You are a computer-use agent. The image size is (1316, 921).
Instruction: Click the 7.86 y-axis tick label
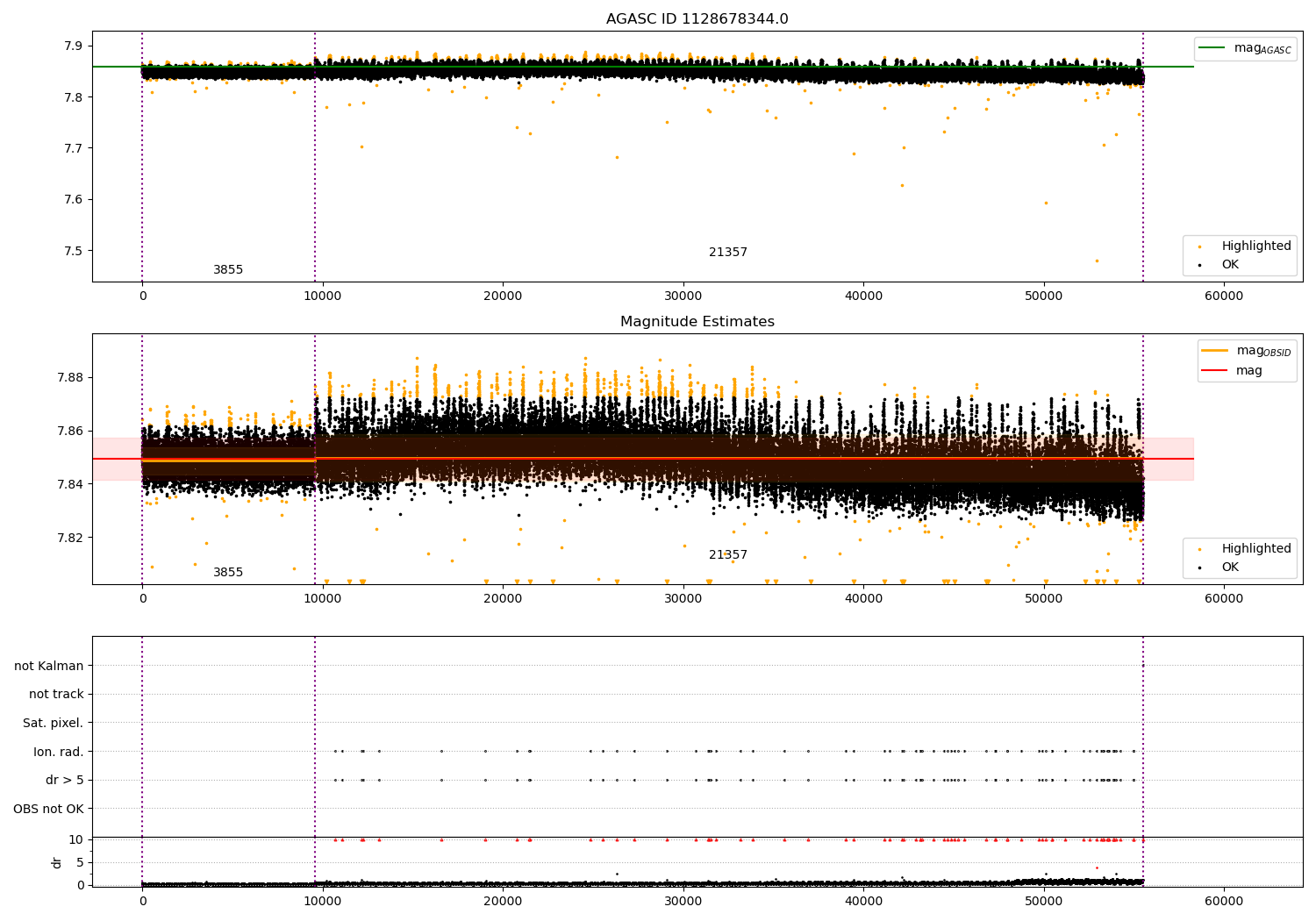coord(70,431)
